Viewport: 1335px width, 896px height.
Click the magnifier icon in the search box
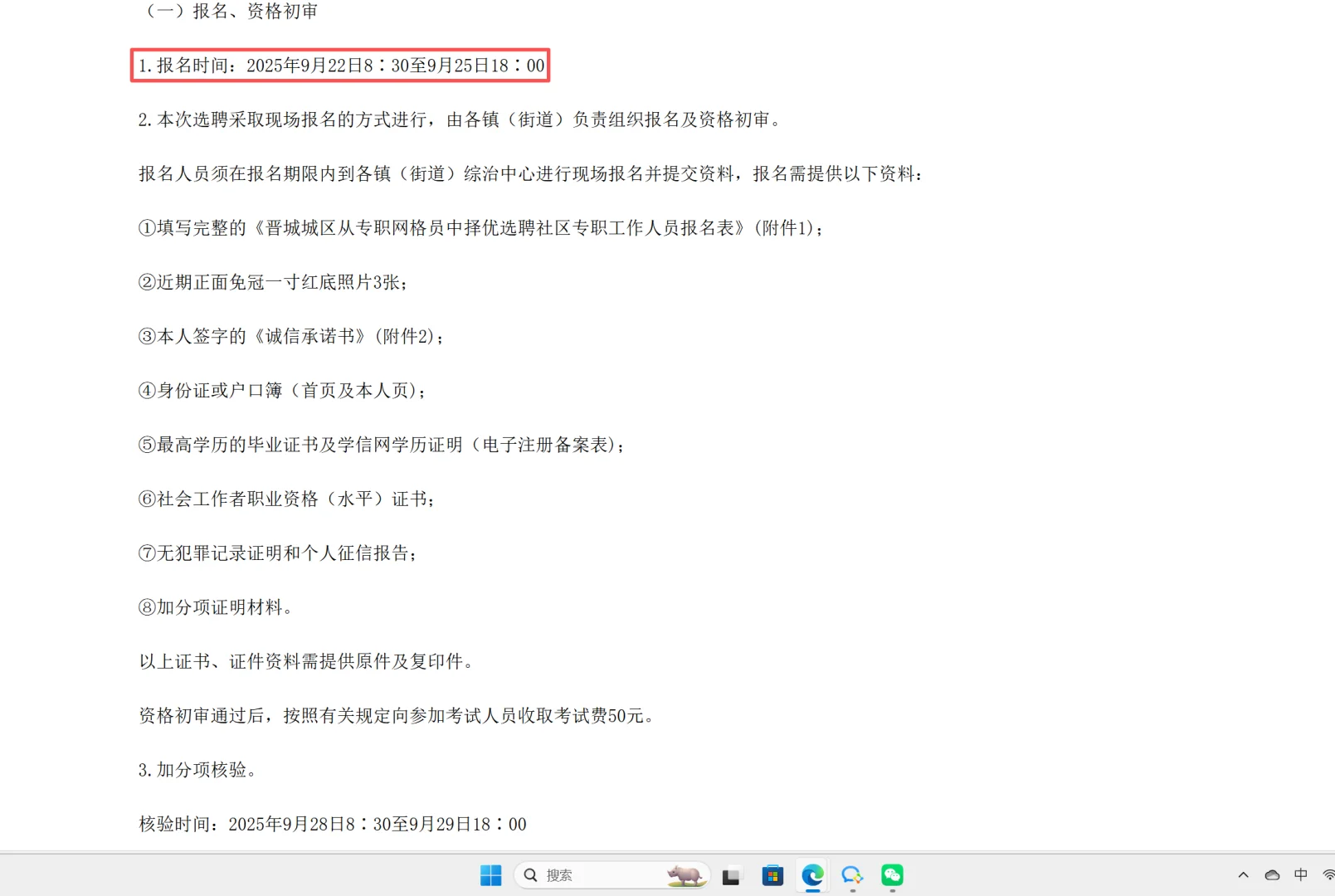pyautogui.click(x=529, y=874)
